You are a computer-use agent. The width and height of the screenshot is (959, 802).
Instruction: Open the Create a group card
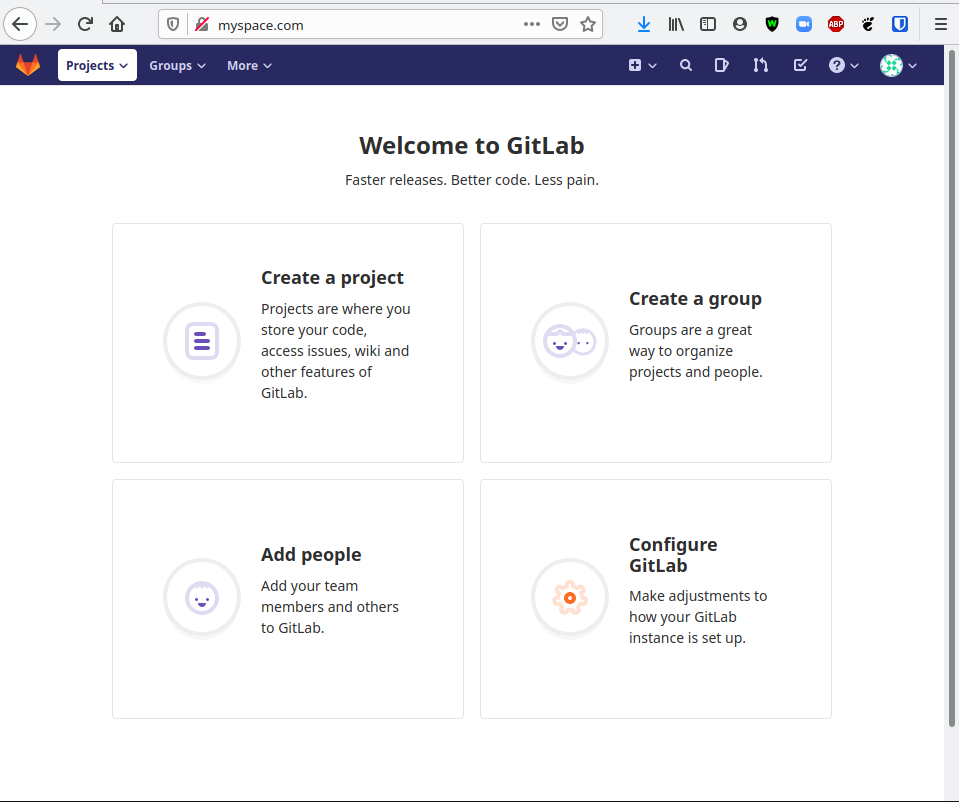(656, 343)
